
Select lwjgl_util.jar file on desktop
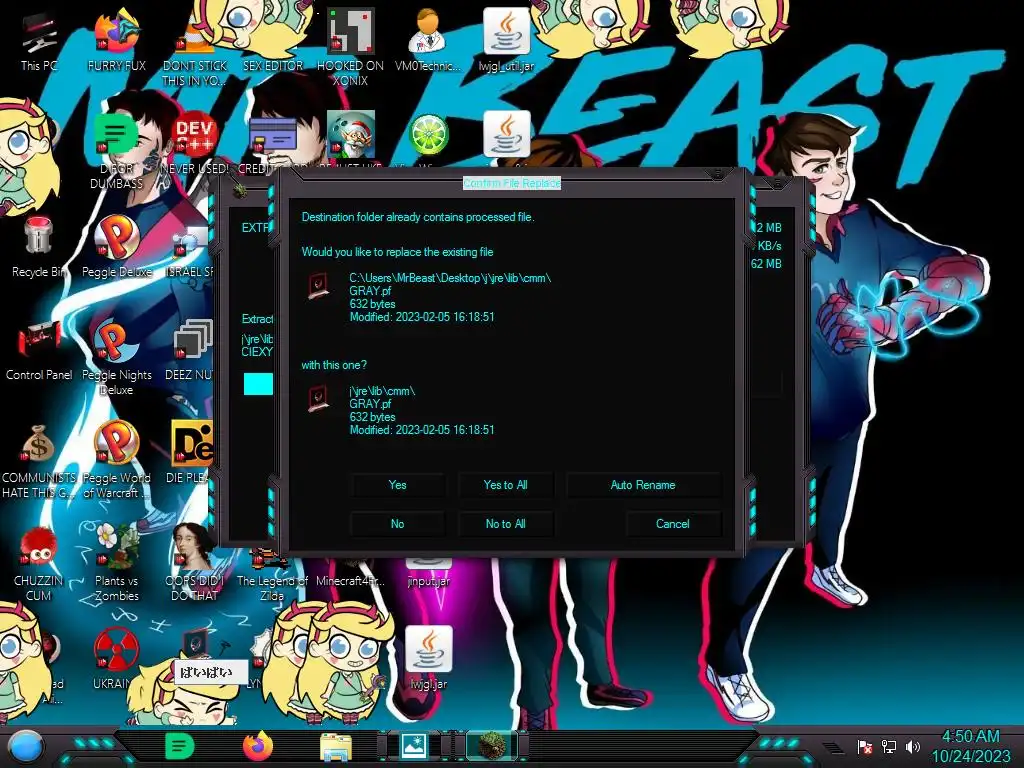point(506,40)
